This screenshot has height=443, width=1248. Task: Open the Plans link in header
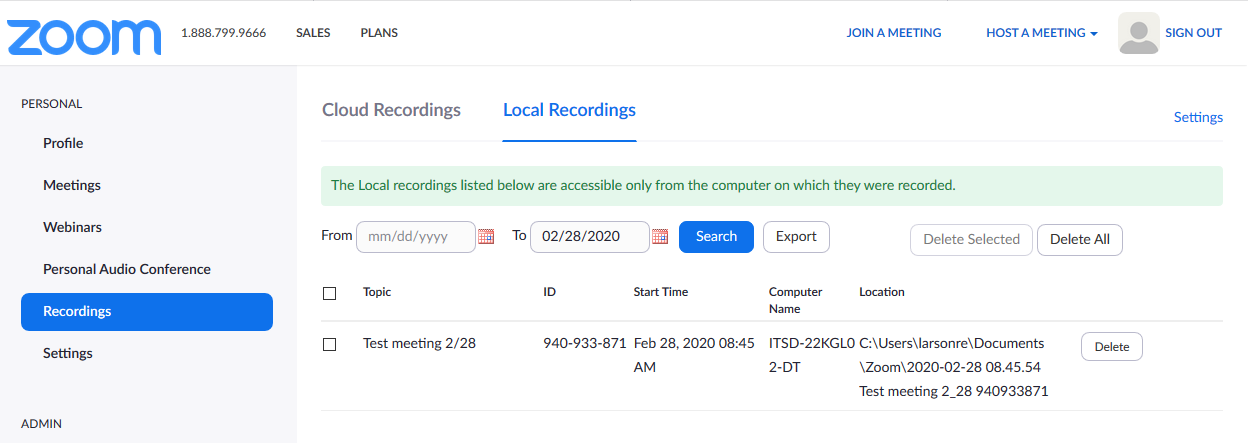point(379,33)
